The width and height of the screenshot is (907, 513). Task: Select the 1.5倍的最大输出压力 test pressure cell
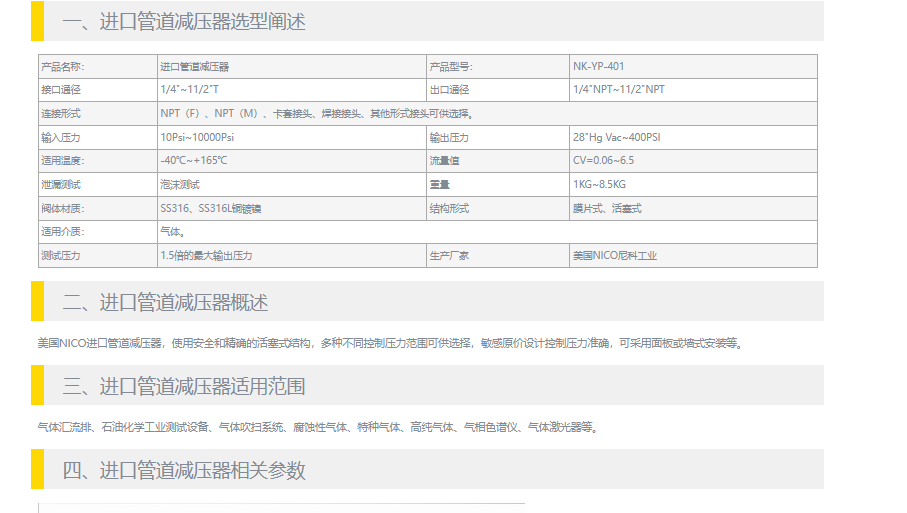coord(206,256)
